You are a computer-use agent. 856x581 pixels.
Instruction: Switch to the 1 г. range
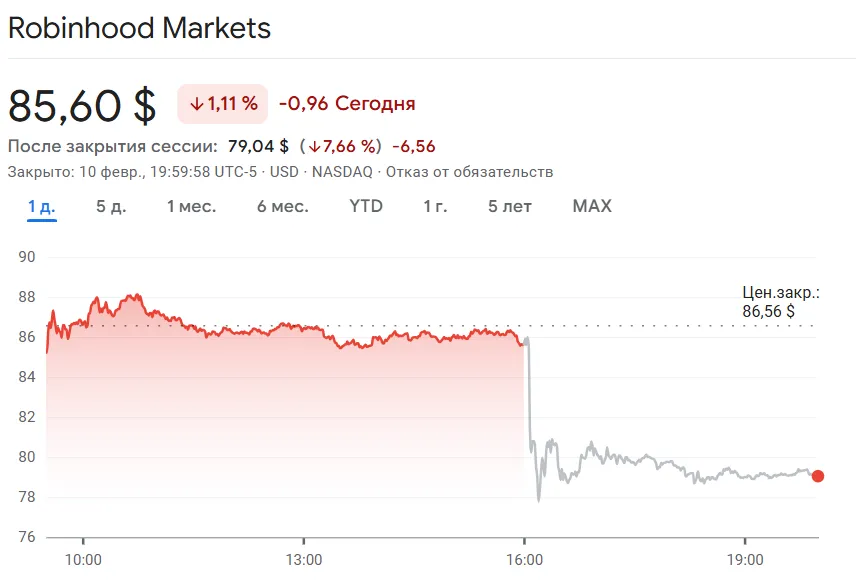coord(435,206)
